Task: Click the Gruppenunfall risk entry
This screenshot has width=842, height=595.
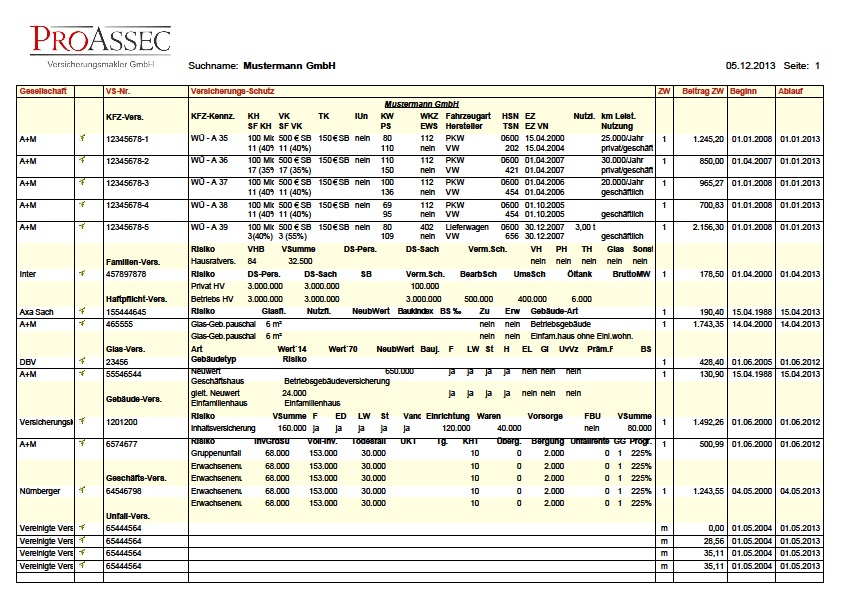Action: pyautogui.click(x=216, y=453)
